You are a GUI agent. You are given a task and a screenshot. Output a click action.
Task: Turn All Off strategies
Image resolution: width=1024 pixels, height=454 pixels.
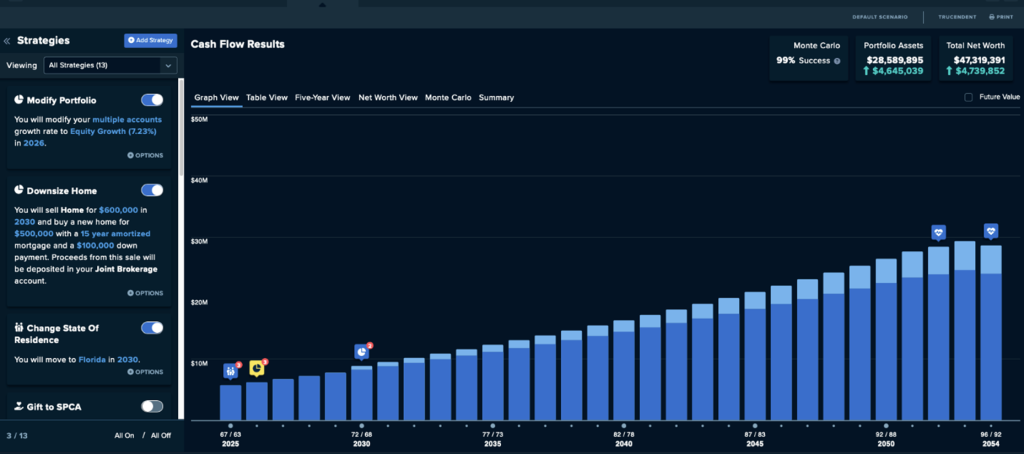pyautogui.click(x=161, y=435)
